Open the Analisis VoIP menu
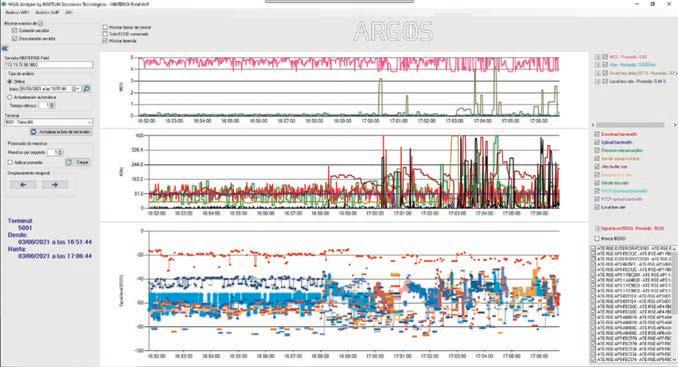678x367 pixels. point(47,13)
